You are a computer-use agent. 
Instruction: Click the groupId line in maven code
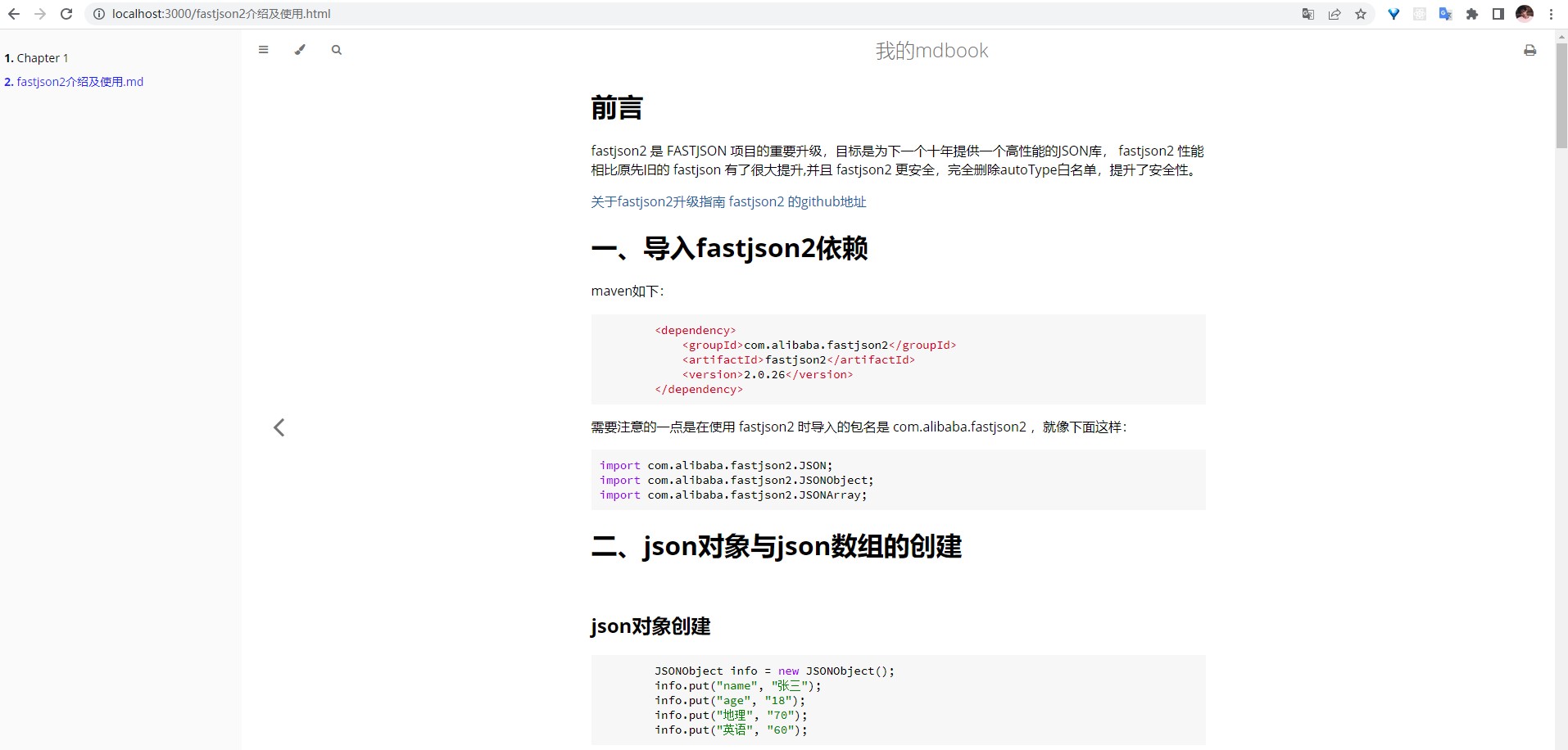[x=819, y=345]
